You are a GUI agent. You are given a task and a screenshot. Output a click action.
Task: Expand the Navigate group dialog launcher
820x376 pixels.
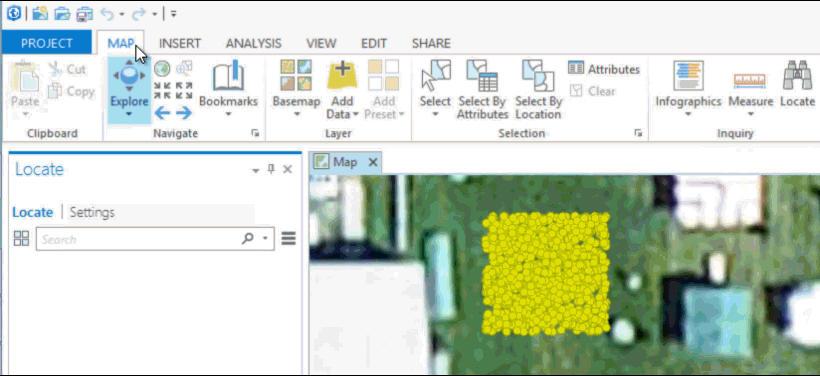coord(255,133)
